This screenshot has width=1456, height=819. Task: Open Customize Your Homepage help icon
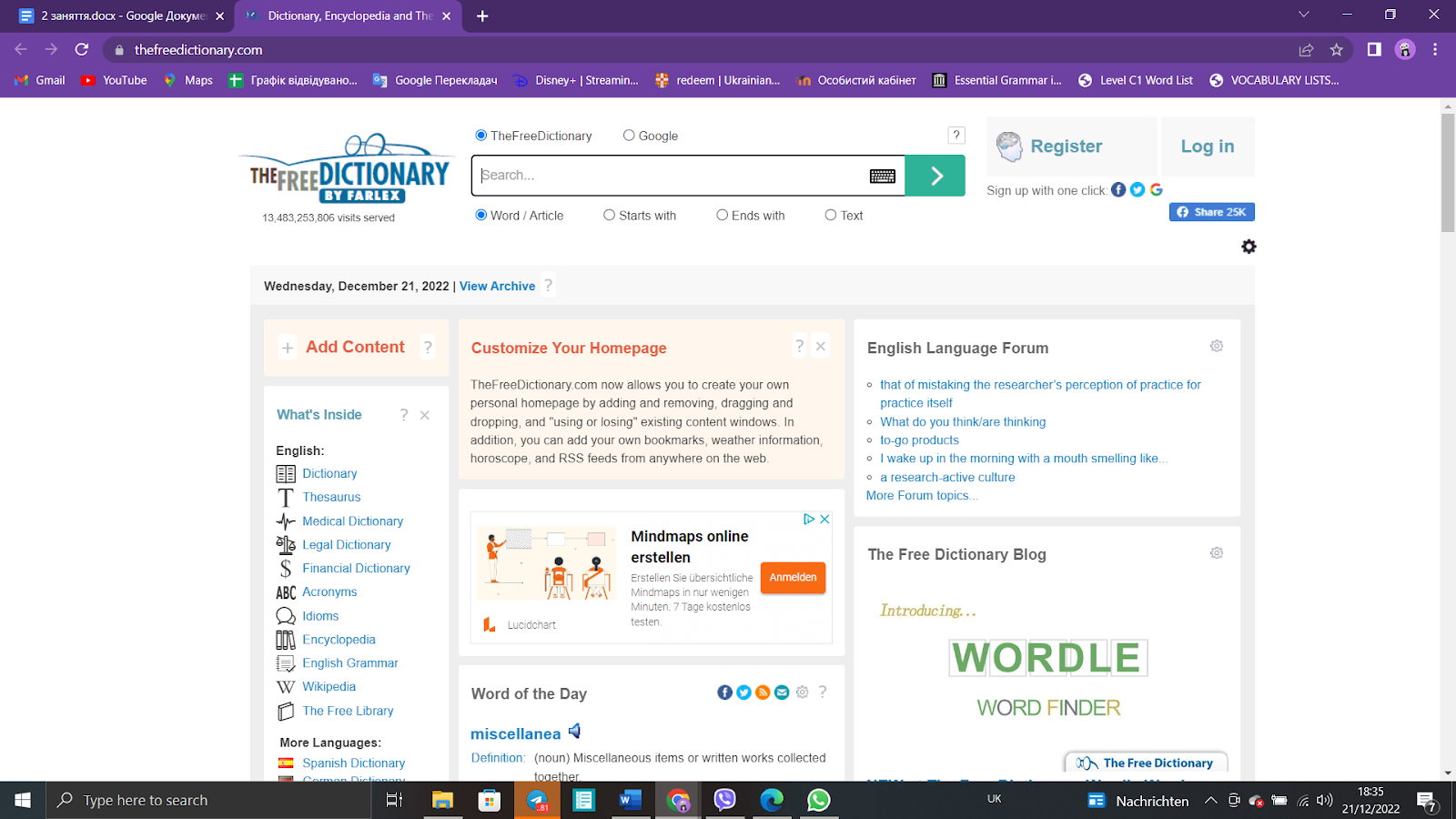tap(799, 346)
